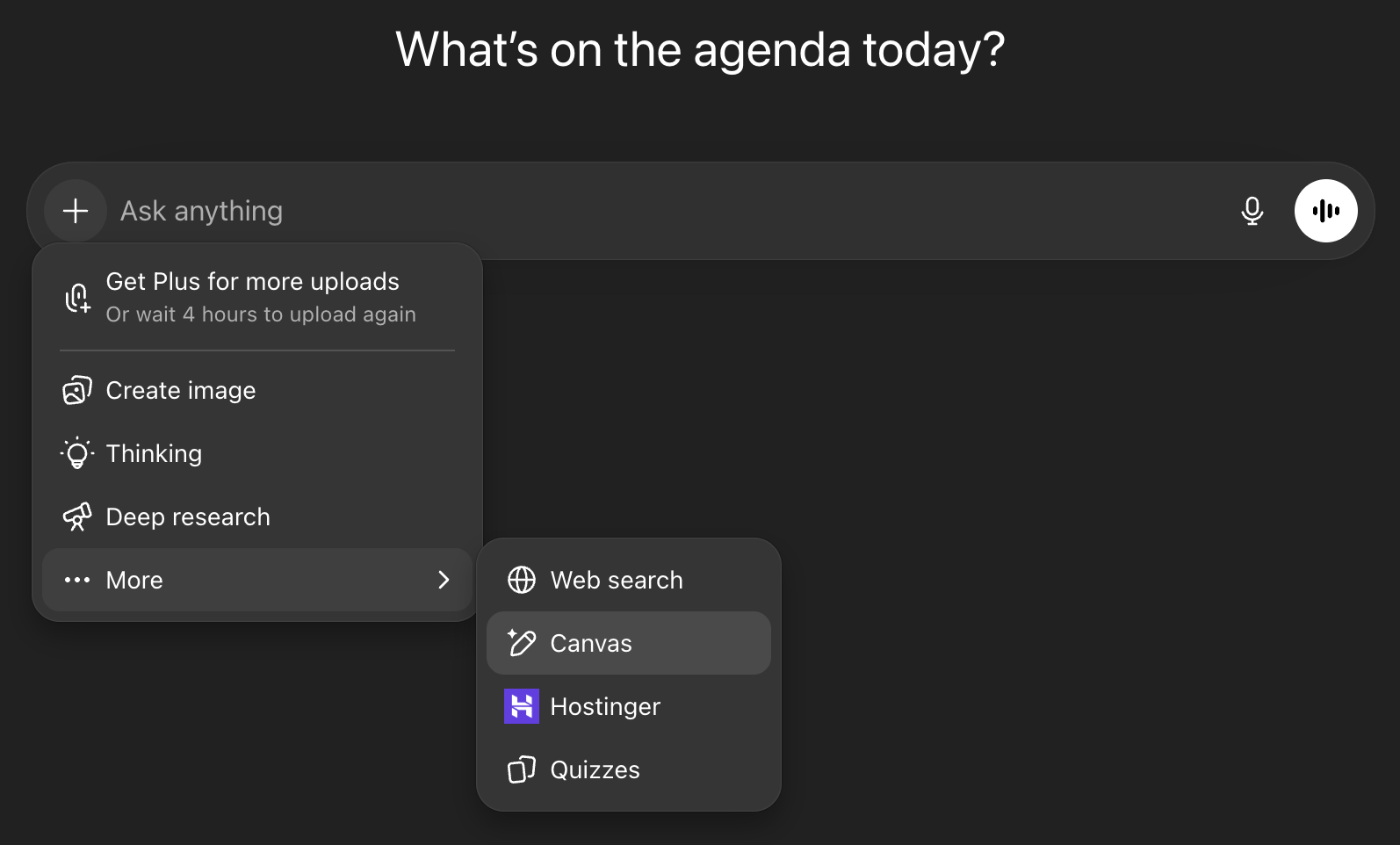Click the cards icon beside Quizzes
The image size is (1400, 845).
[523, 769]
